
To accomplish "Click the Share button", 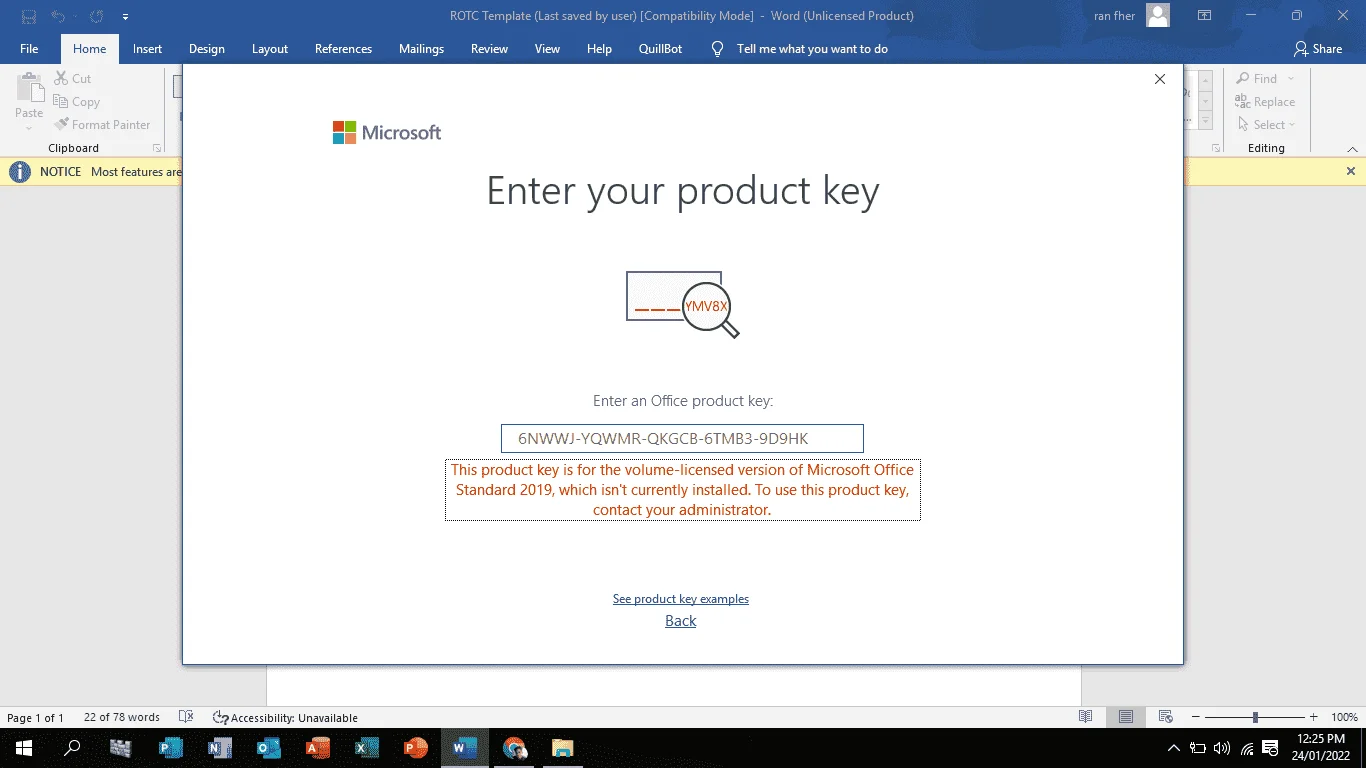I will point(1318,49).
